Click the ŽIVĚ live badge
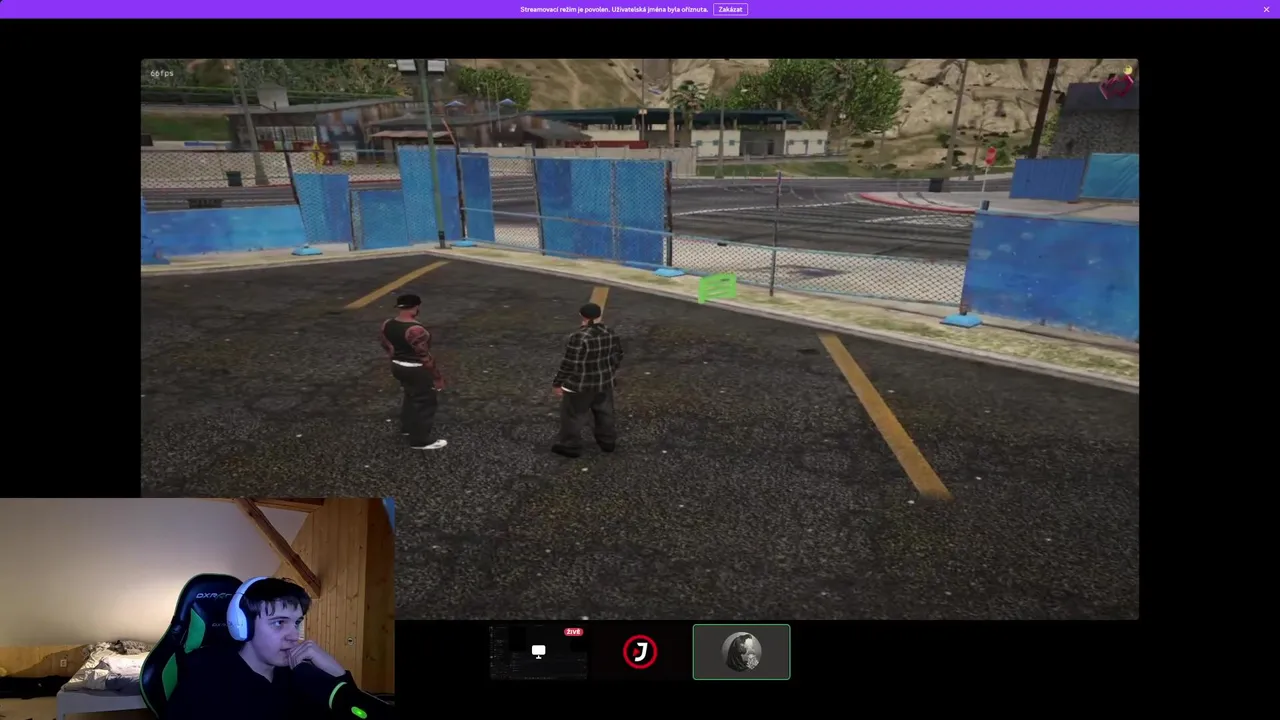 tap(573, 632)
